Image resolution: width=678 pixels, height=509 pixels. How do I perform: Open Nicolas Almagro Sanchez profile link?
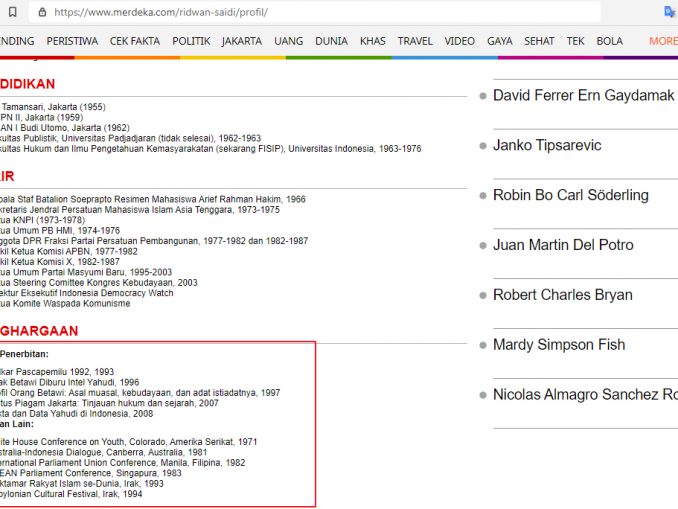pyautogui.click(x=585, y=394)
